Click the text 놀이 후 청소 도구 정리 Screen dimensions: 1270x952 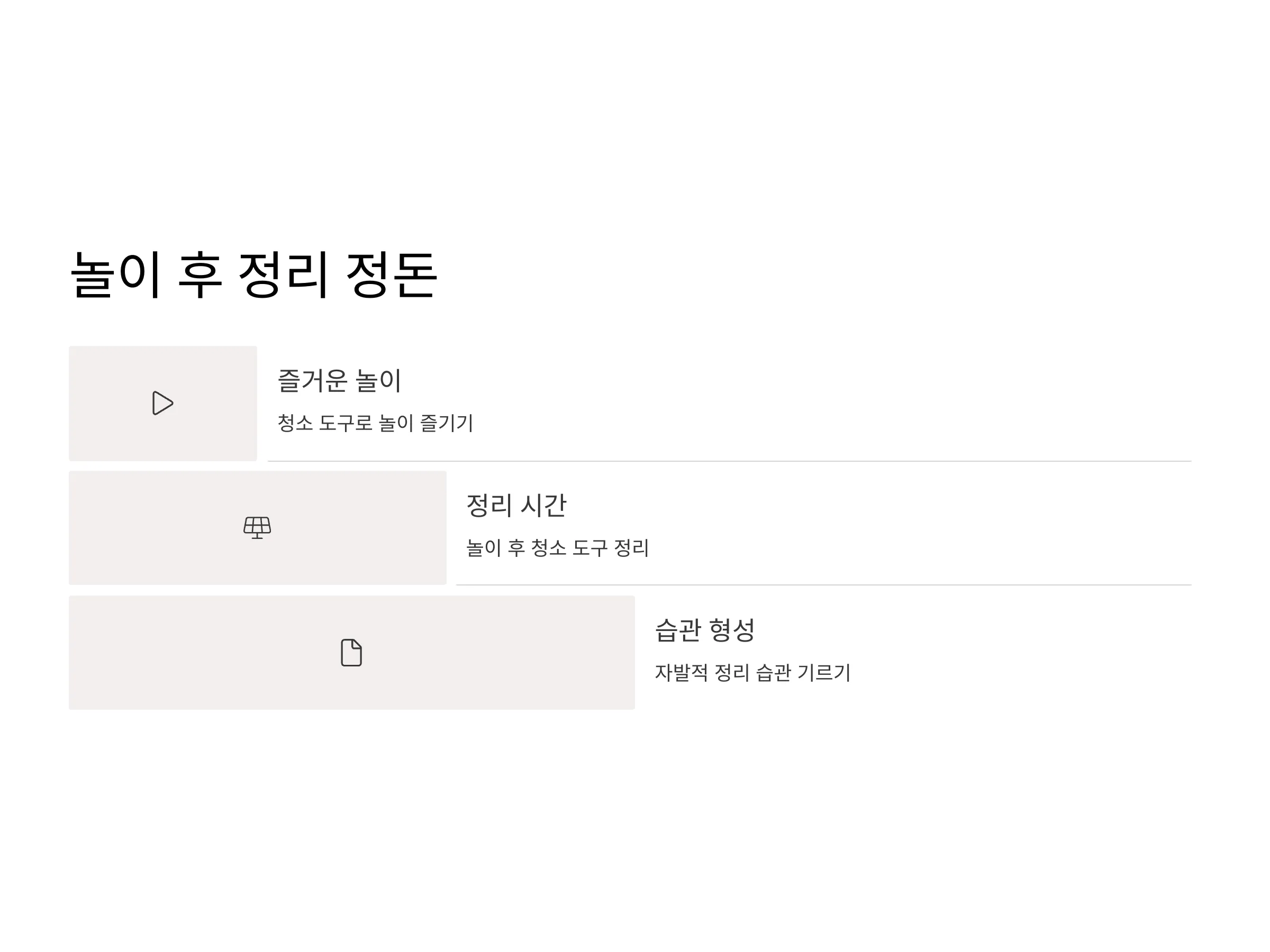[x=557, y=547]
